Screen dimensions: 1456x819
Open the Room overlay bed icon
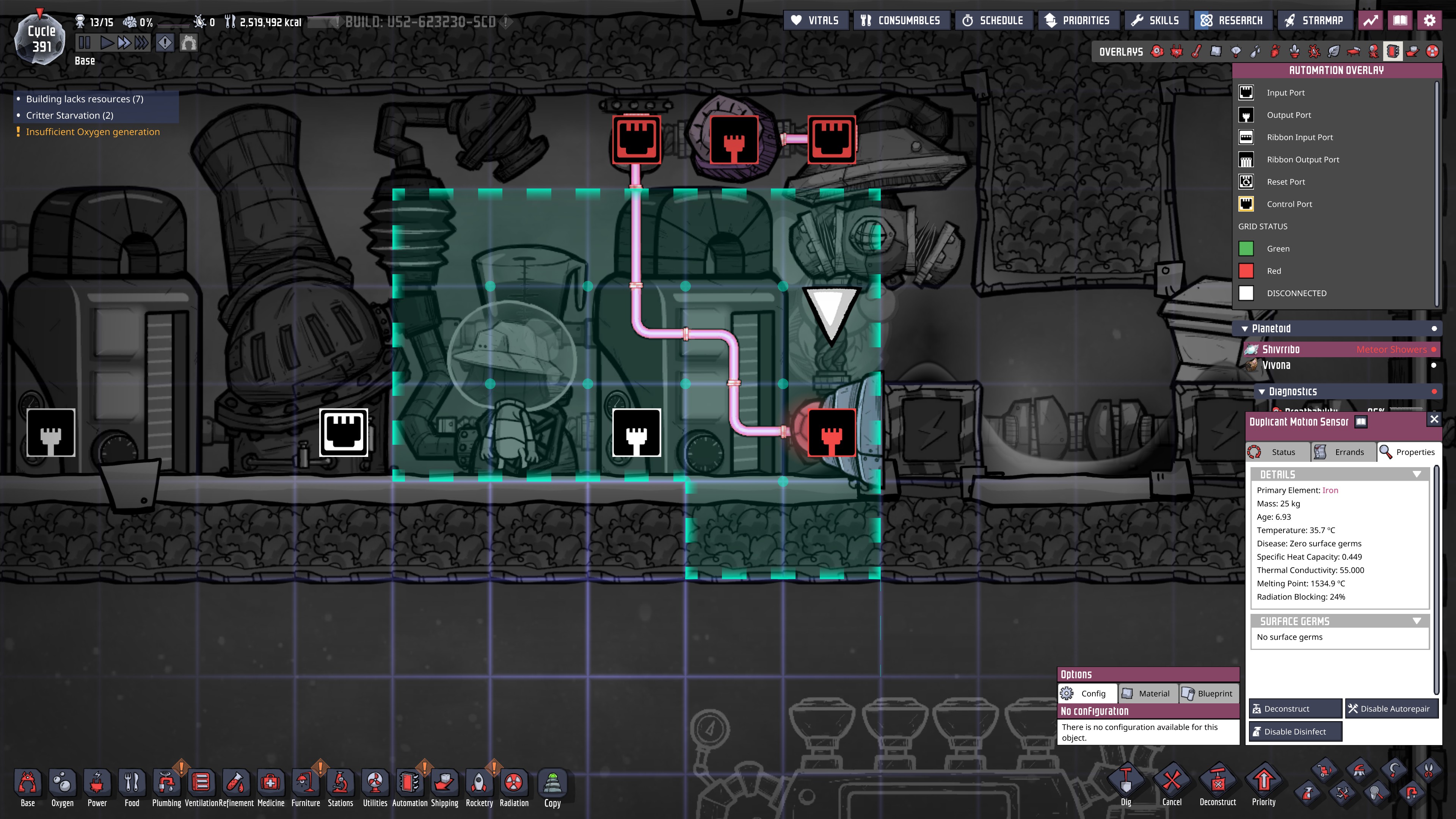pyautogui.click(x=1353, y=52)
